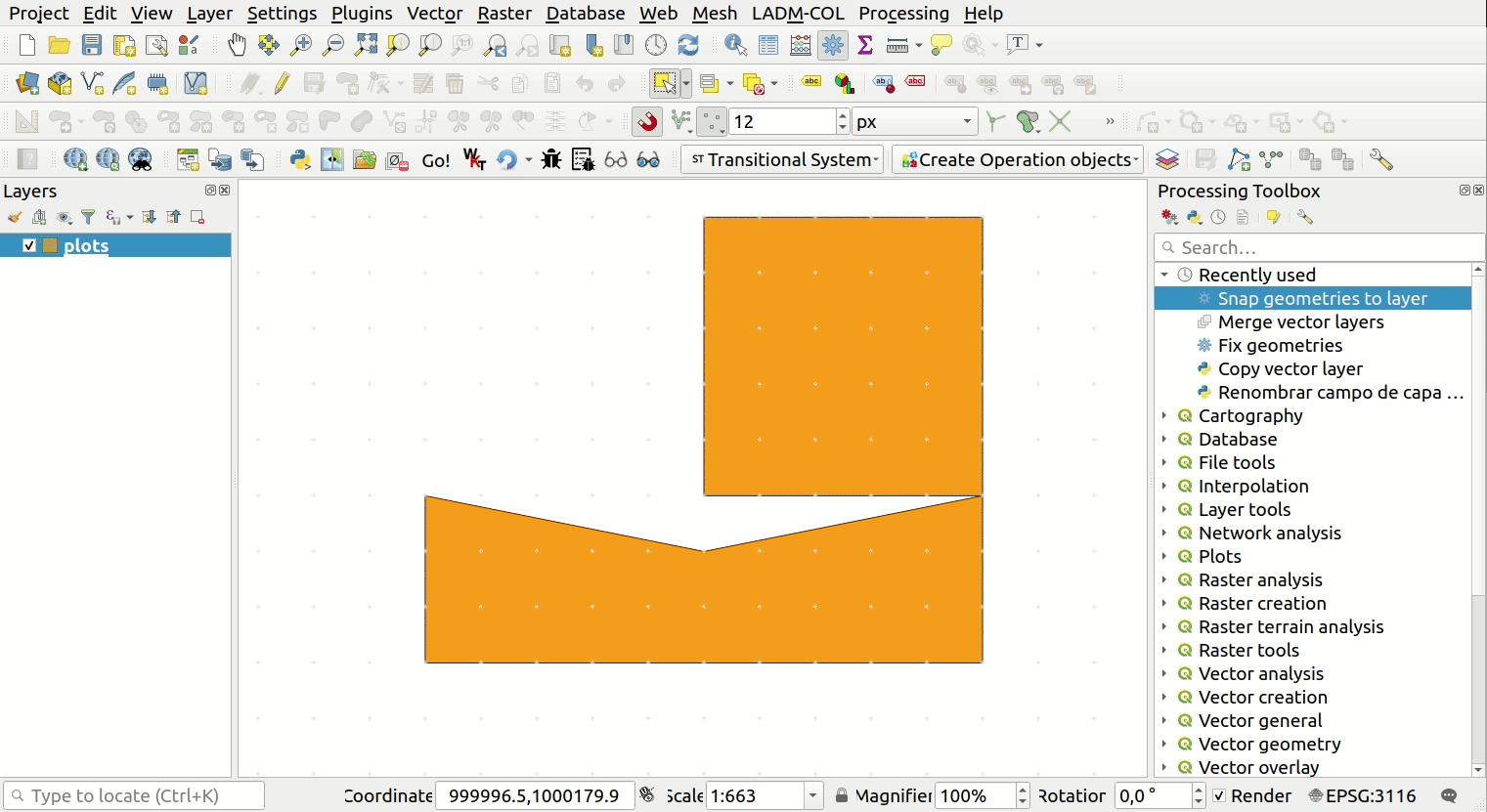Activate the Identify Features tool
Viewport: 1487px width, 812px height.
click(x=734, y=45)
